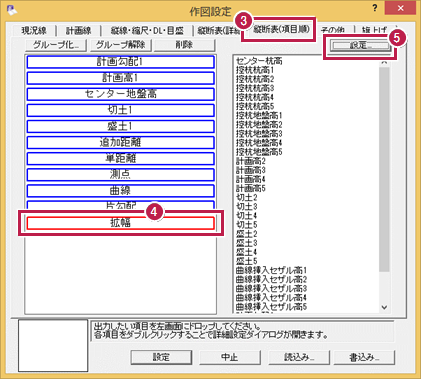Select the 縦断表(項目順) tab

click(281, 29)
